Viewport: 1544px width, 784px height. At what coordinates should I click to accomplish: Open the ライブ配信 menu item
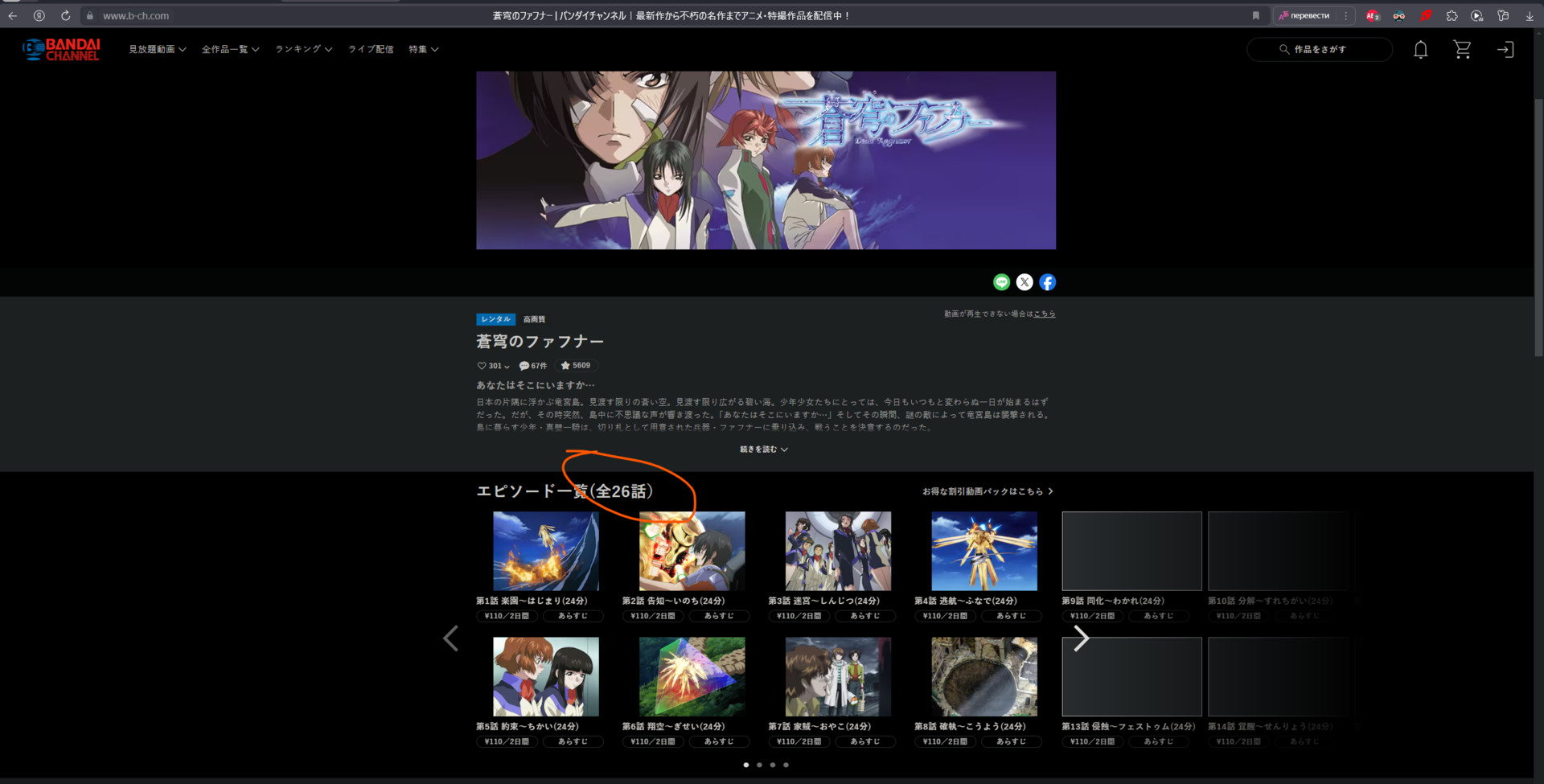coord(371,50)
